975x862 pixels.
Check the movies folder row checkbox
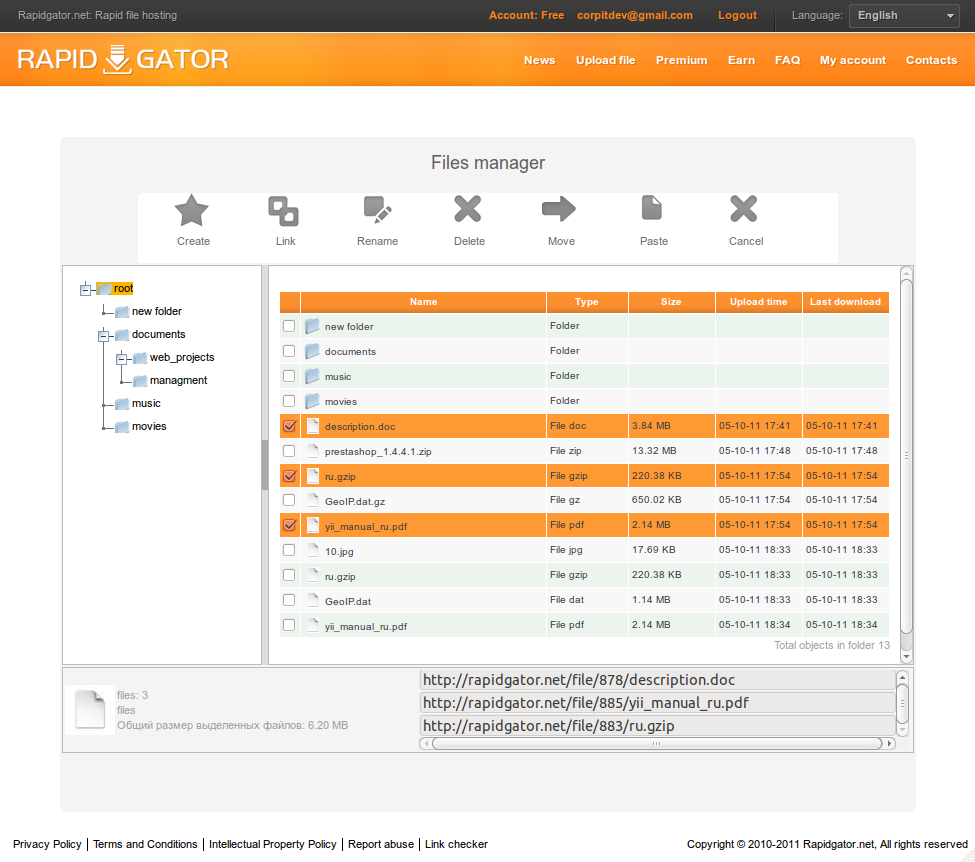289,401
